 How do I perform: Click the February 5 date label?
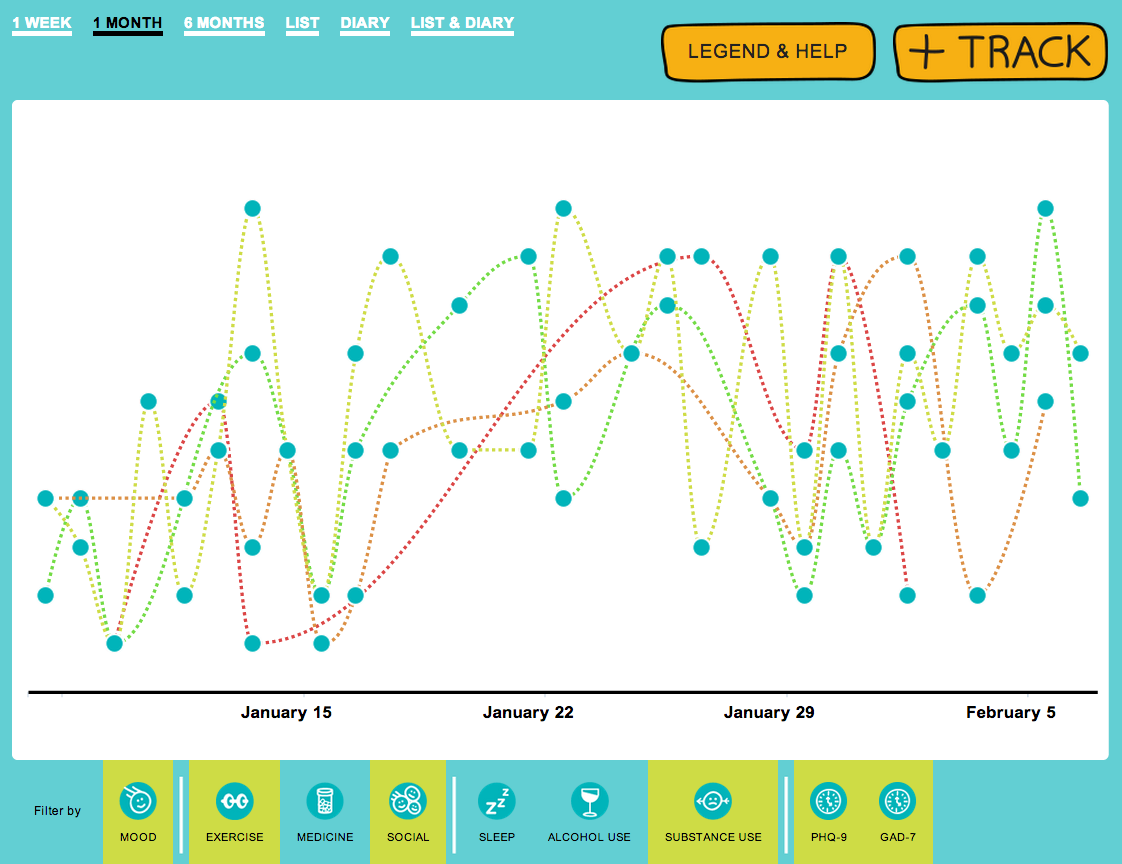(x=1010, y=713)
